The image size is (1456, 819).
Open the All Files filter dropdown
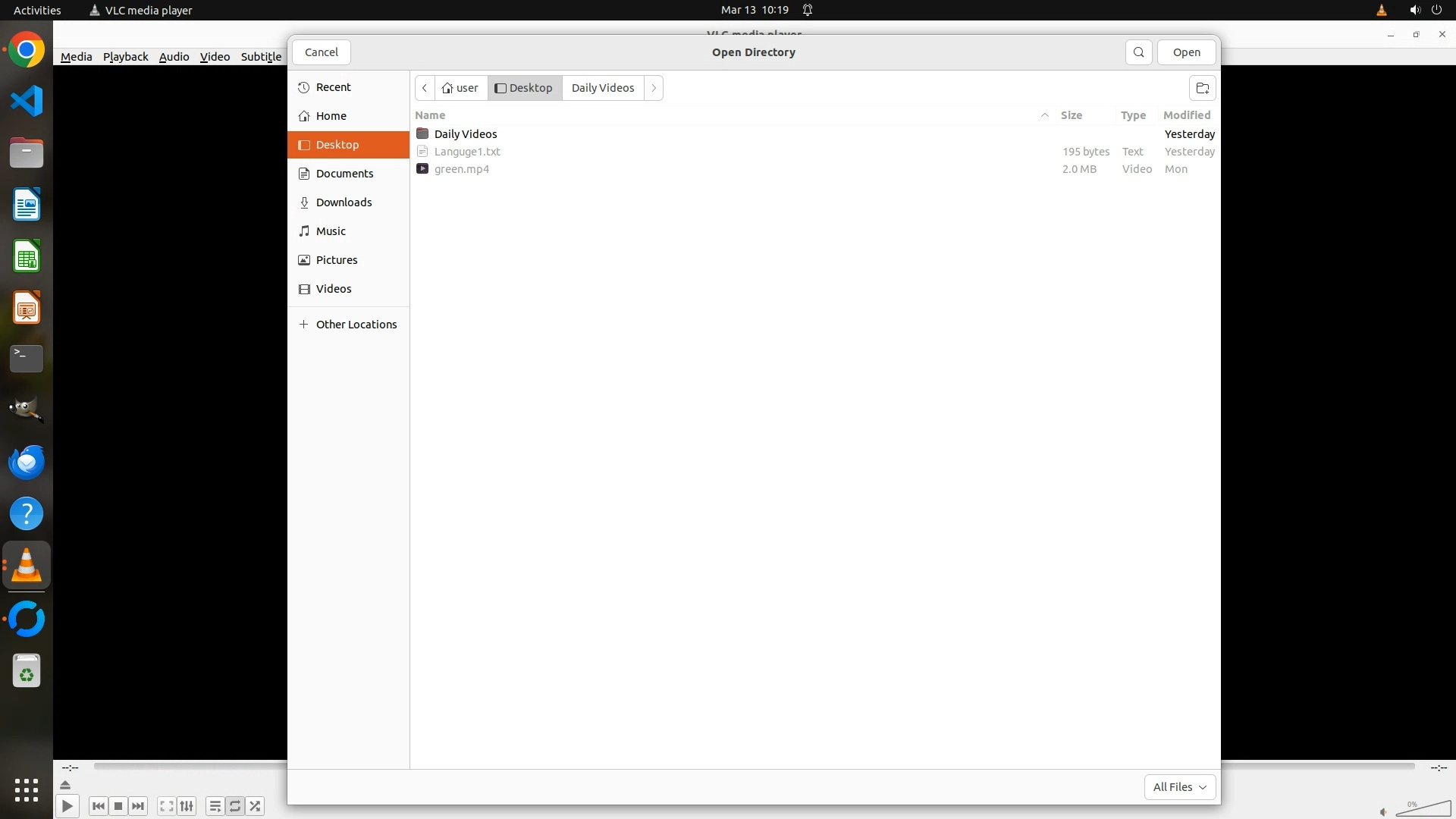click(x=1179, y=787)
